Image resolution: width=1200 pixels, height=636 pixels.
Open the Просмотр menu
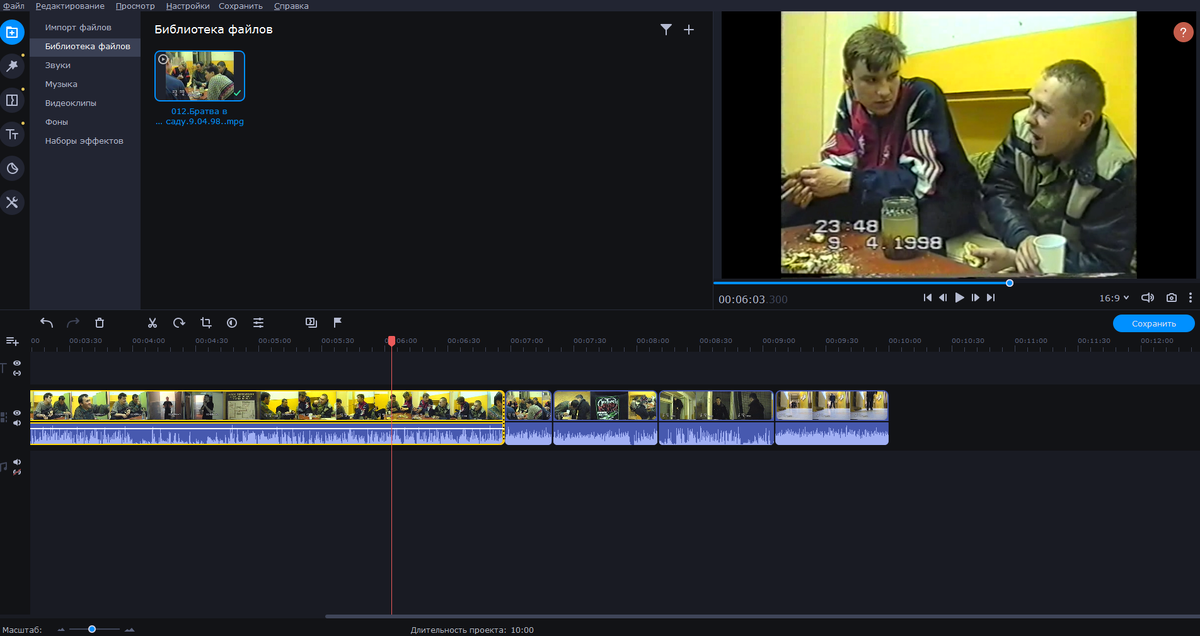[135, 6]
